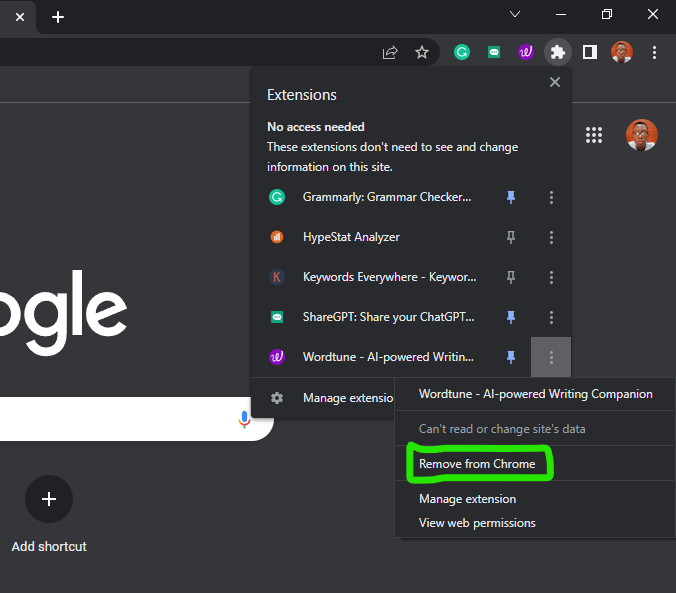Click the ShareGPT icon in the toolbar
The image size is (676, 593).
(494, 53)
